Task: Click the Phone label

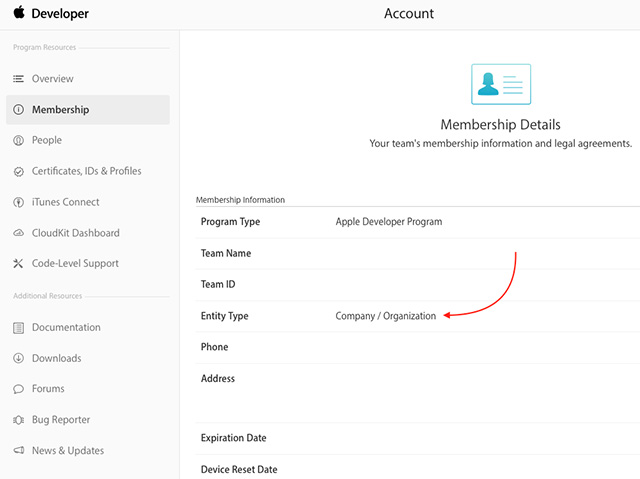Action: [x=214, y=347]
